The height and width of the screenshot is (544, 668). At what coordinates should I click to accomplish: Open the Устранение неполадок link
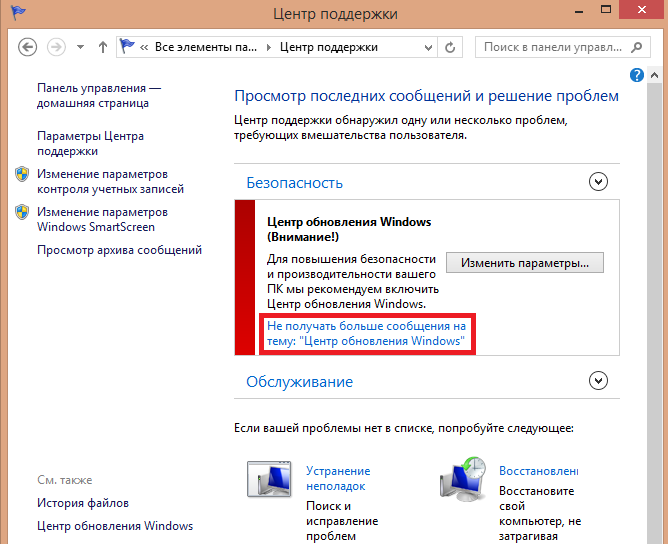338,478
